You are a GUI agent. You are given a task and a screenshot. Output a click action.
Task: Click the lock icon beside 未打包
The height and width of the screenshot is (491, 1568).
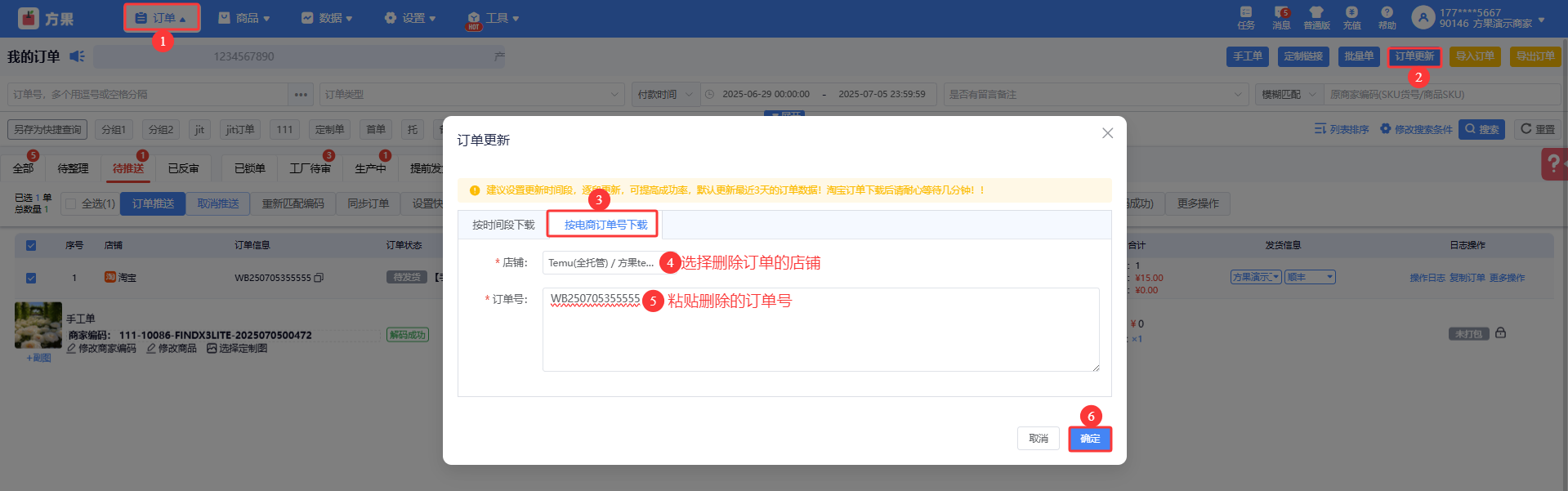tap(1500, 333)
